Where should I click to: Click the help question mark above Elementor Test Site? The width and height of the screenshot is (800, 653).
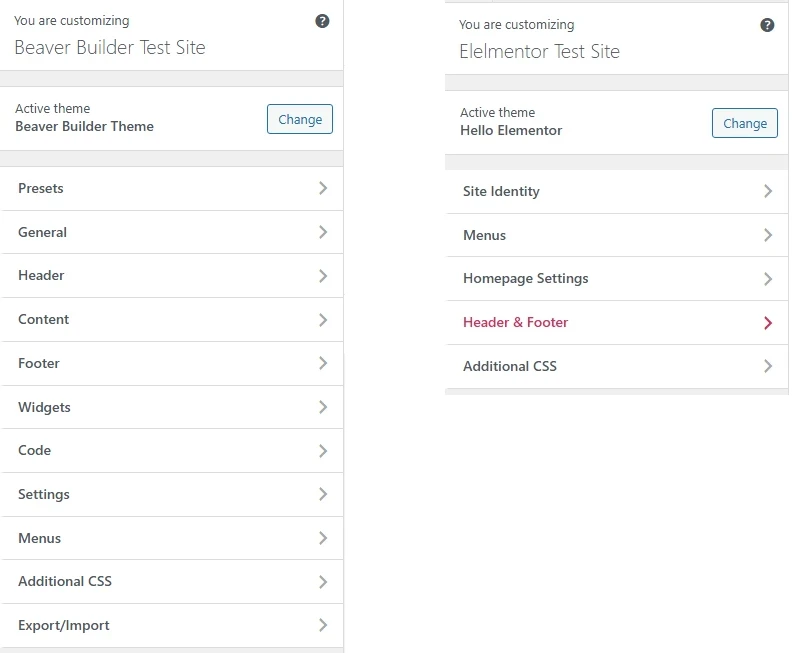coord(768,24)
